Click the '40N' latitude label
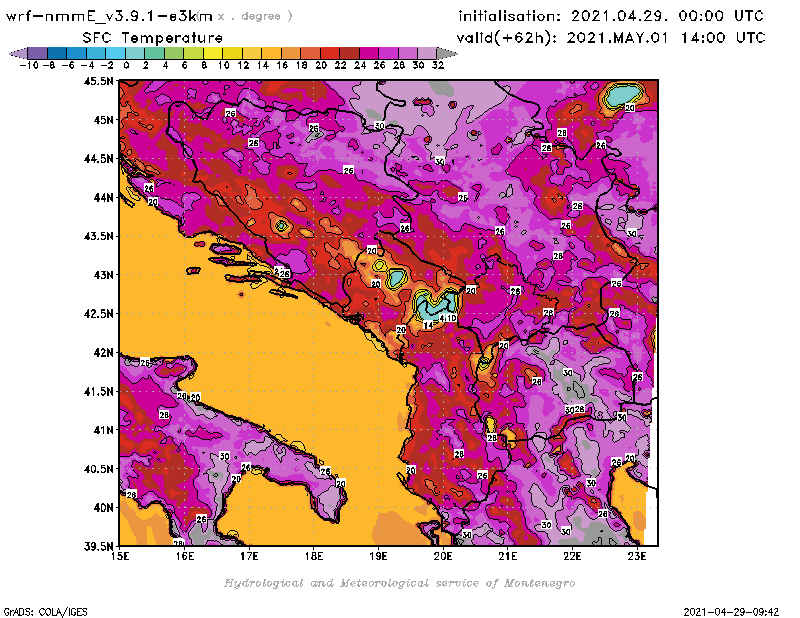This screenshot has height=618, width=800. pyautogui.click(x=103, y=508)
